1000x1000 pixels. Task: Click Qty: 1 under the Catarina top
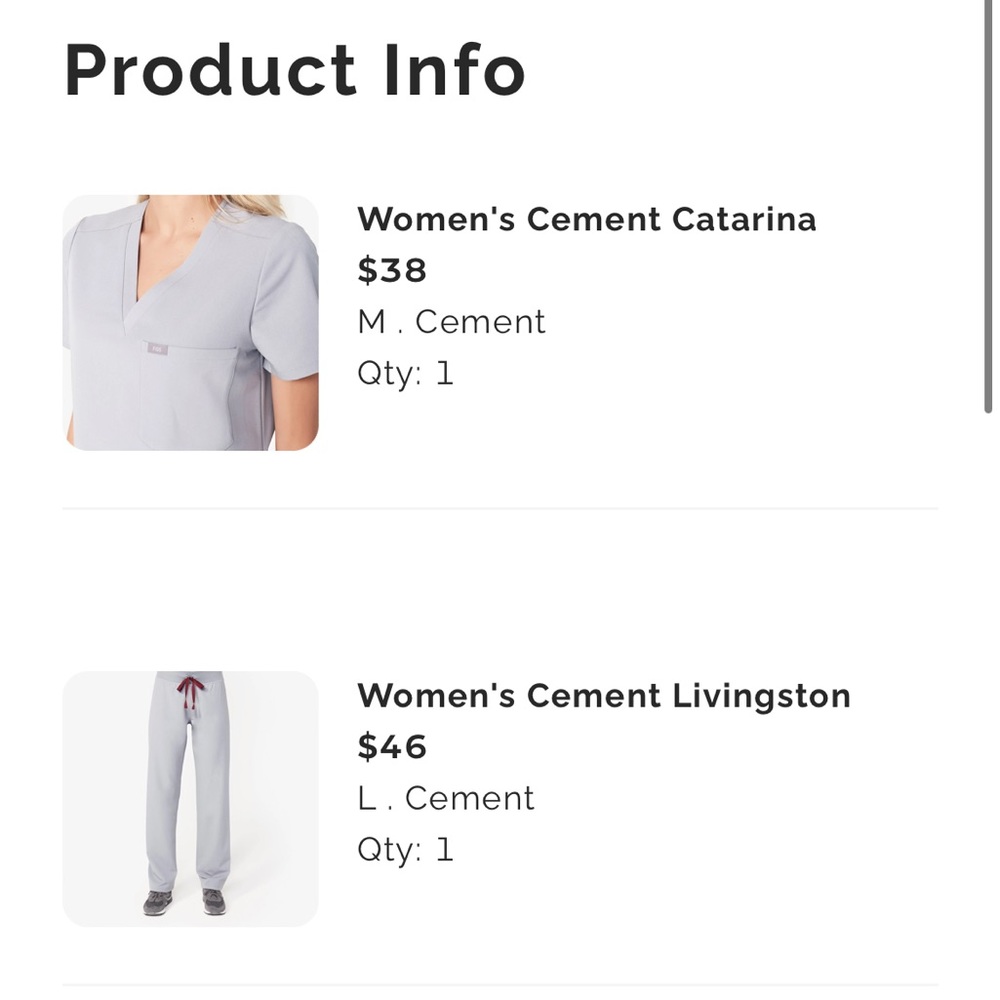pyautogui.click(x=406, y=374)
